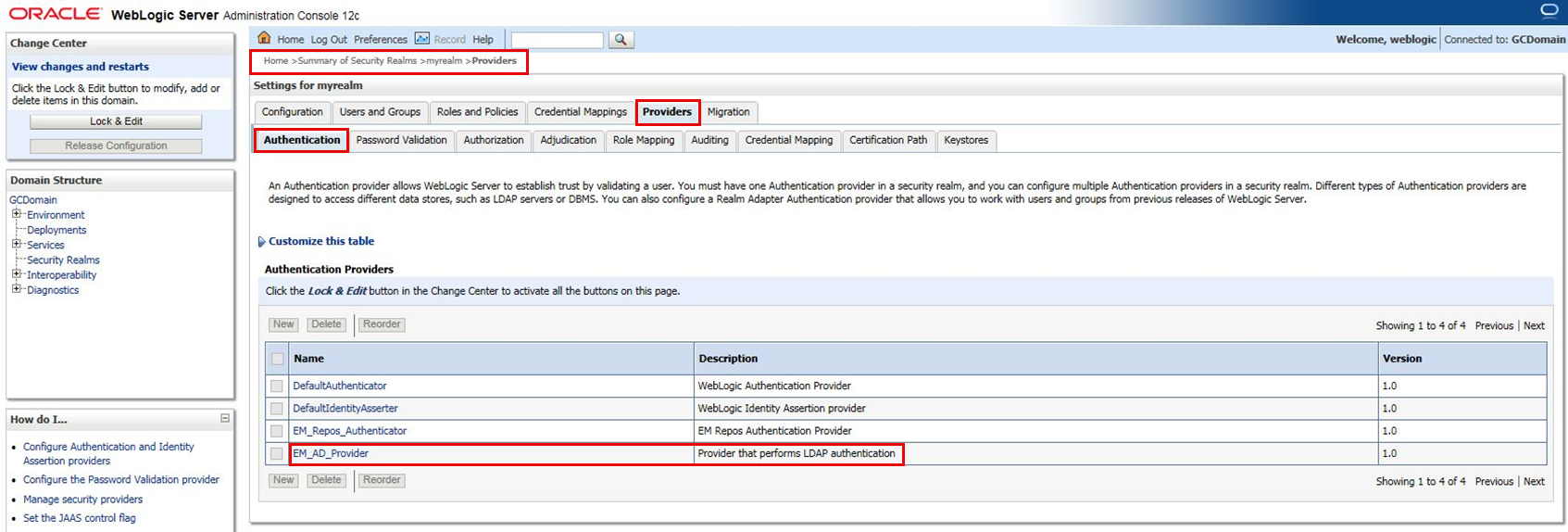Click the search input field
The height and width of the screenshot is (532, 1568).
point(557,40)
